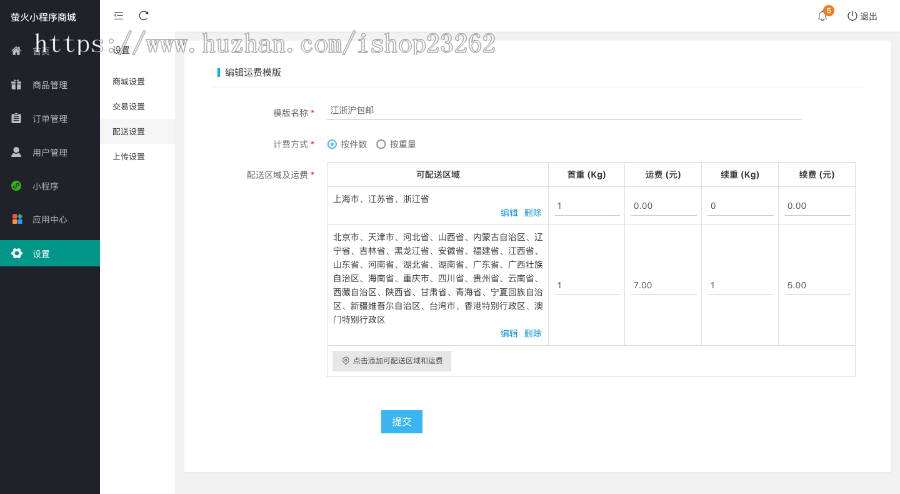900x494 pixels.
Task: Open 应用中心 in sidebar
Action: tap(50, 219)
